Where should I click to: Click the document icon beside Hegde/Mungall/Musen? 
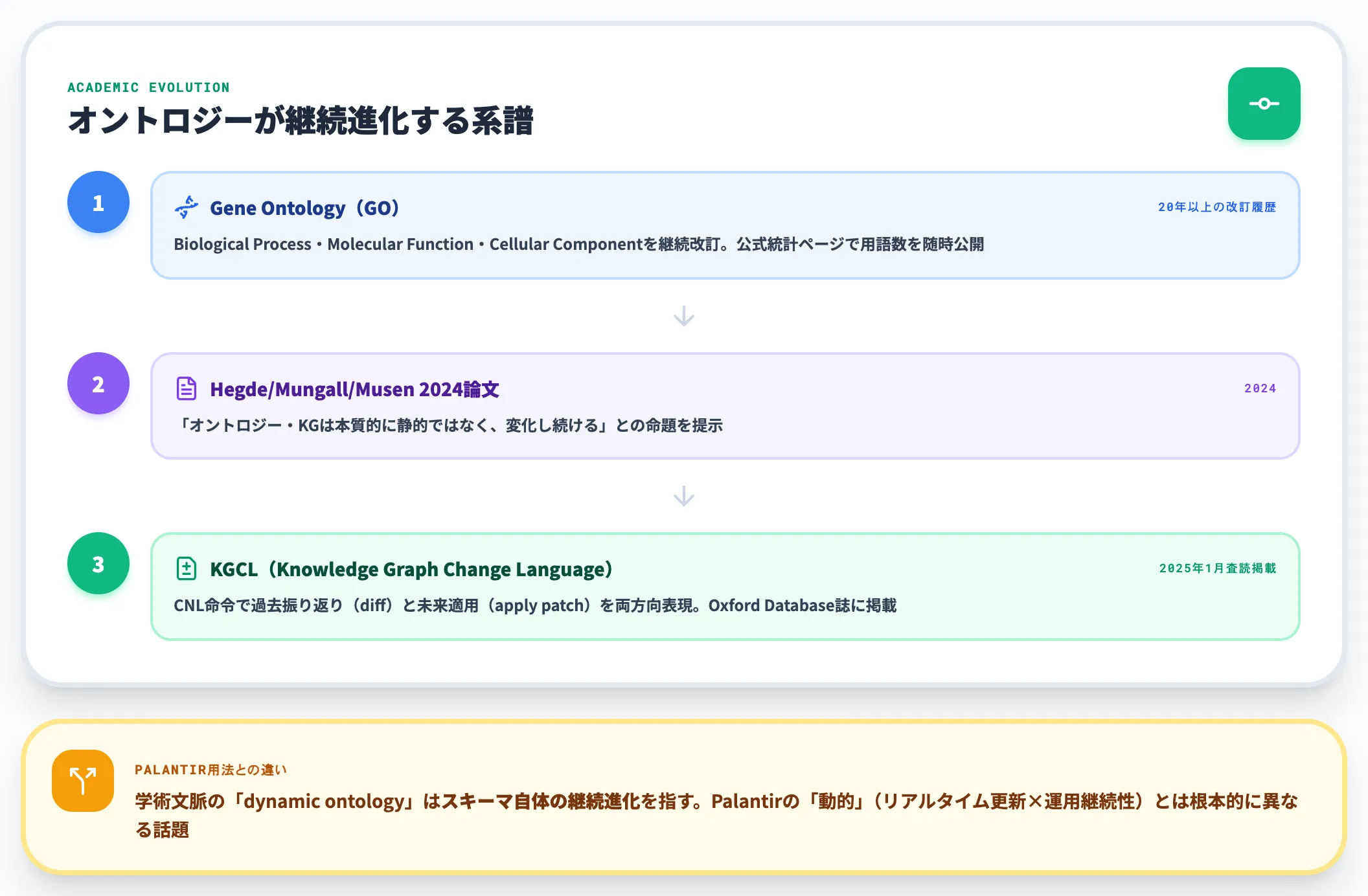[x=187, y=388]
